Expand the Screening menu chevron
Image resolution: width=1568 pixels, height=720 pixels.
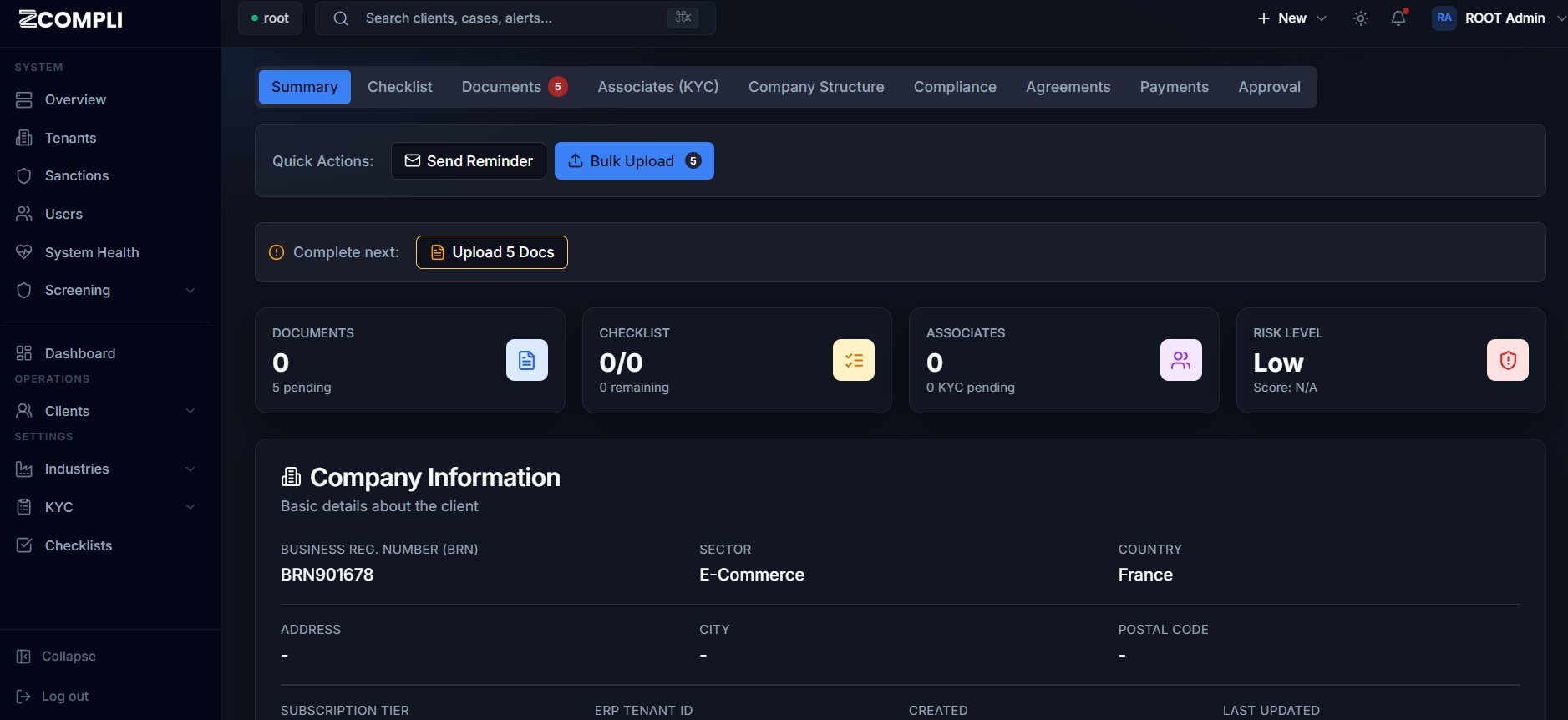(x=190, y=290)
